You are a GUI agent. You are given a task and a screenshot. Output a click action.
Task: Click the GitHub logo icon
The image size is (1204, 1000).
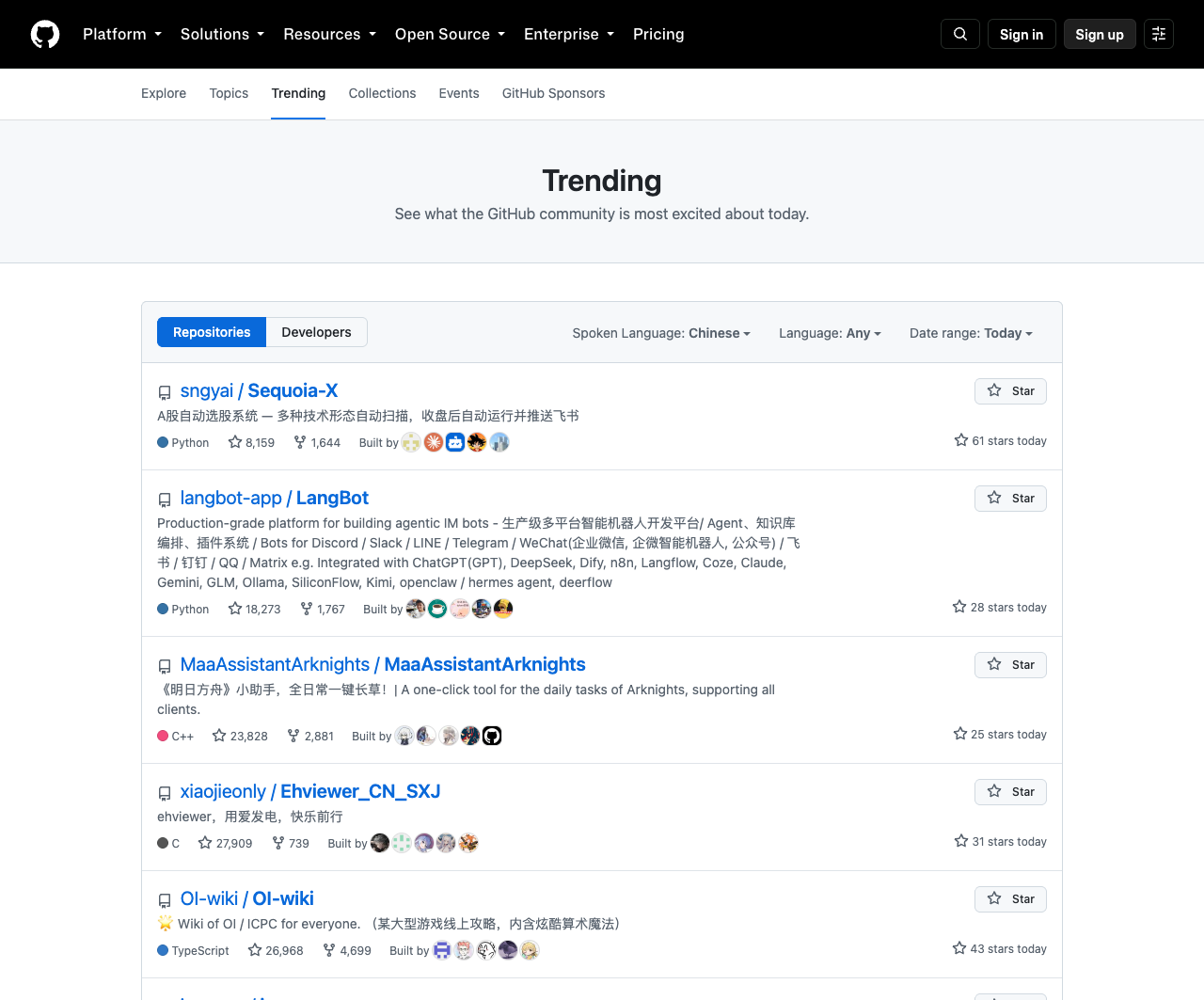point(45,34)
